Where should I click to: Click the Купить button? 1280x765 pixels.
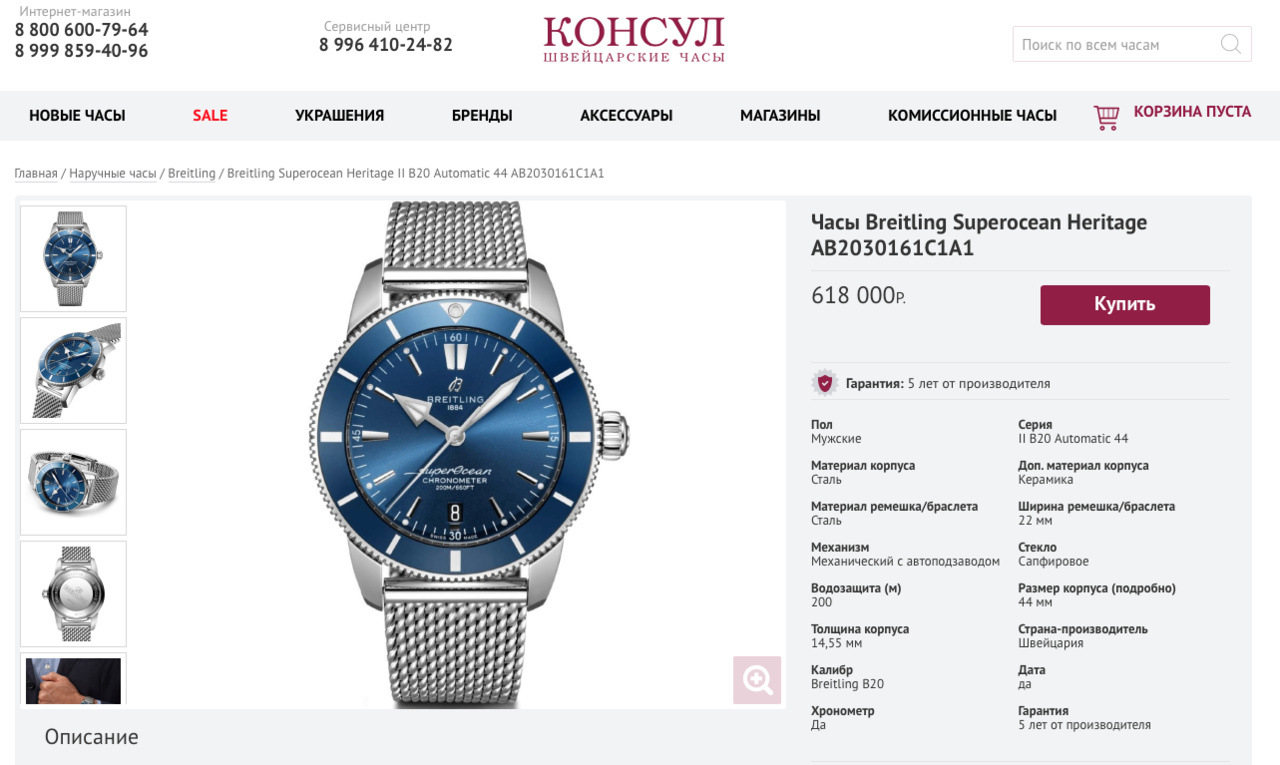click(x=1125, y=305)
